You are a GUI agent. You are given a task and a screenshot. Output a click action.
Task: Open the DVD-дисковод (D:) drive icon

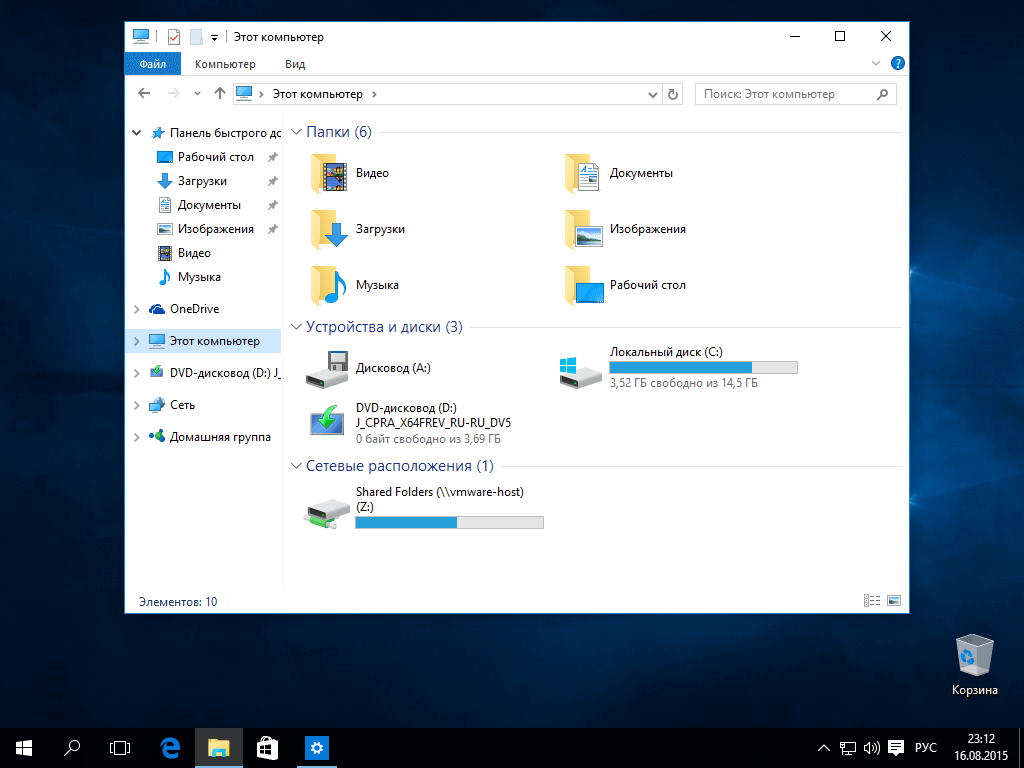(328, 422)
